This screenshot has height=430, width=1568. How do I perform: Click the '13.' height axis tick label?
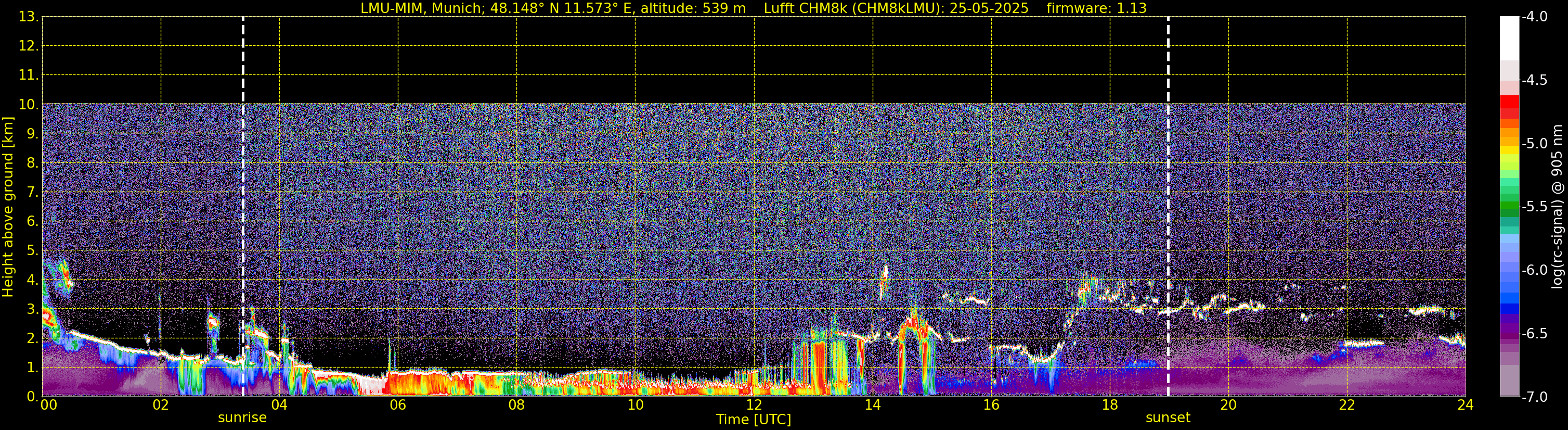tap(29, 17)
